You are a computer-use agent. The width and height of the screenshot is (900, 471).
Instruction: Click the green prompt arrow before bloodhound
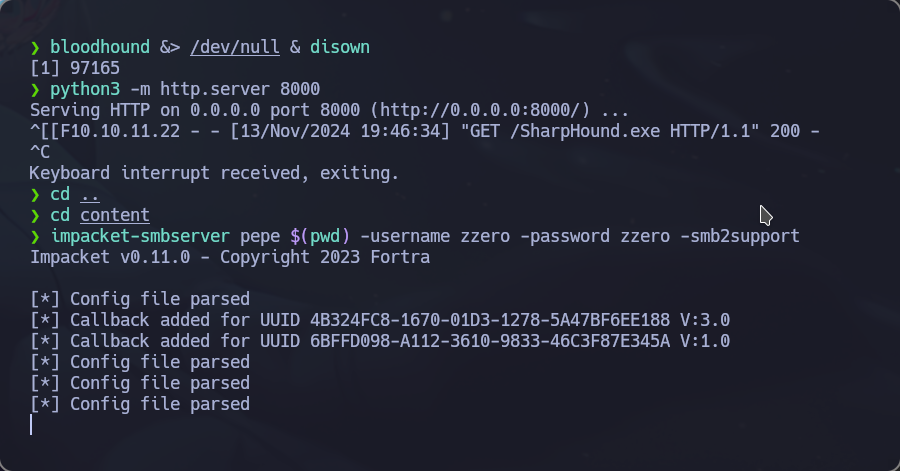point(35,47)
